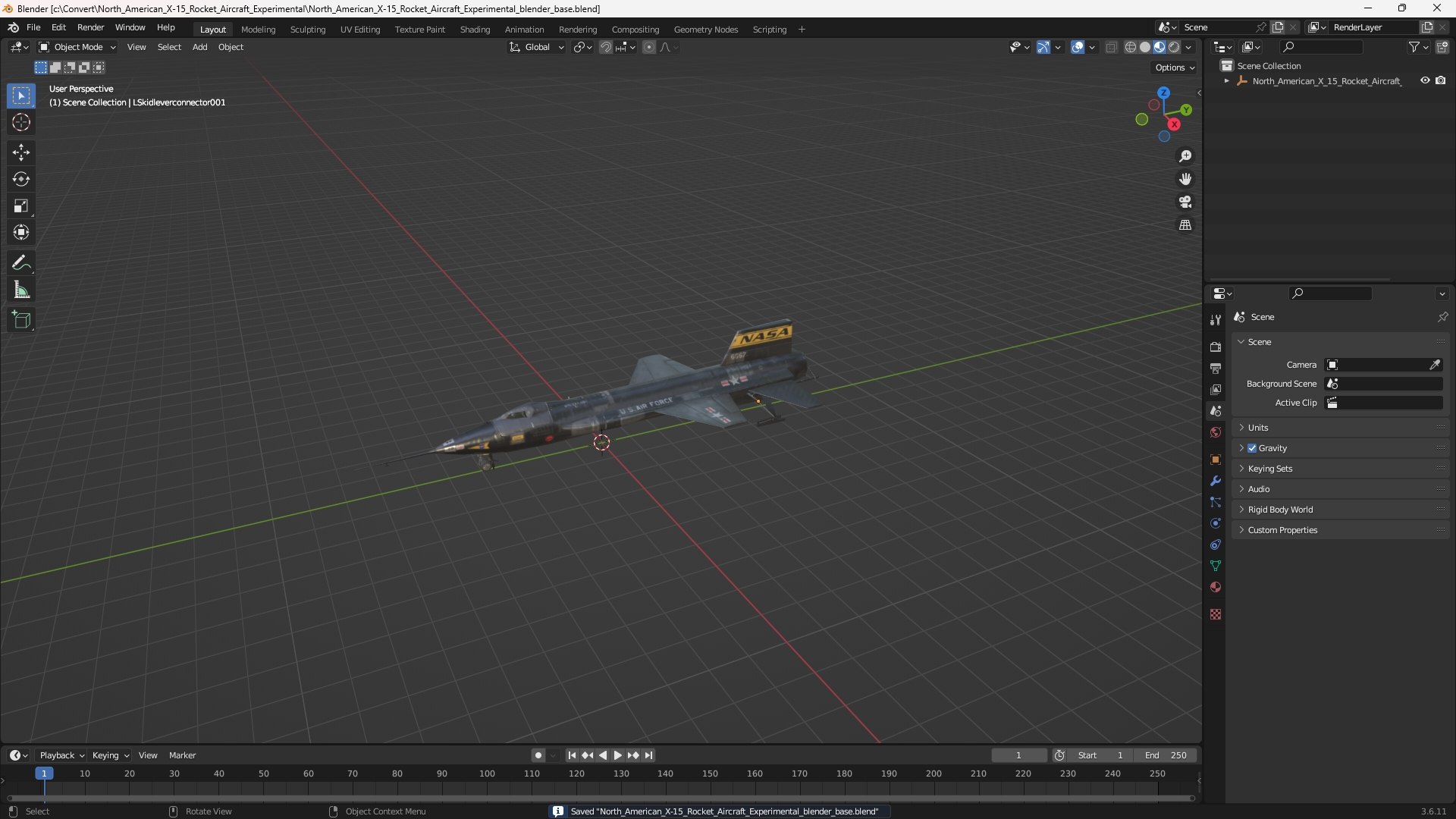Click the Pan view hand icon
1456x819 pixels.
[x=1185, y=179]
